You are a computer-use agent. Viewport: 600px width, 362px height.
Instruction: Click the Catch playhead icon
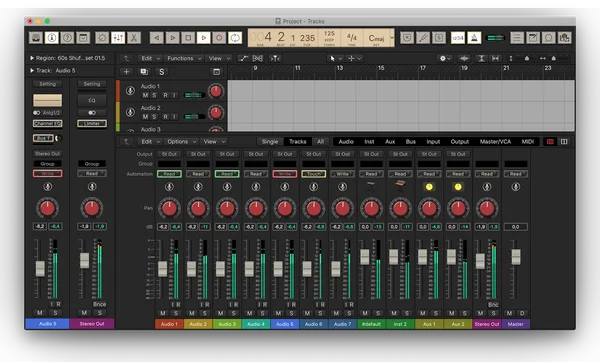click(275, 58)
